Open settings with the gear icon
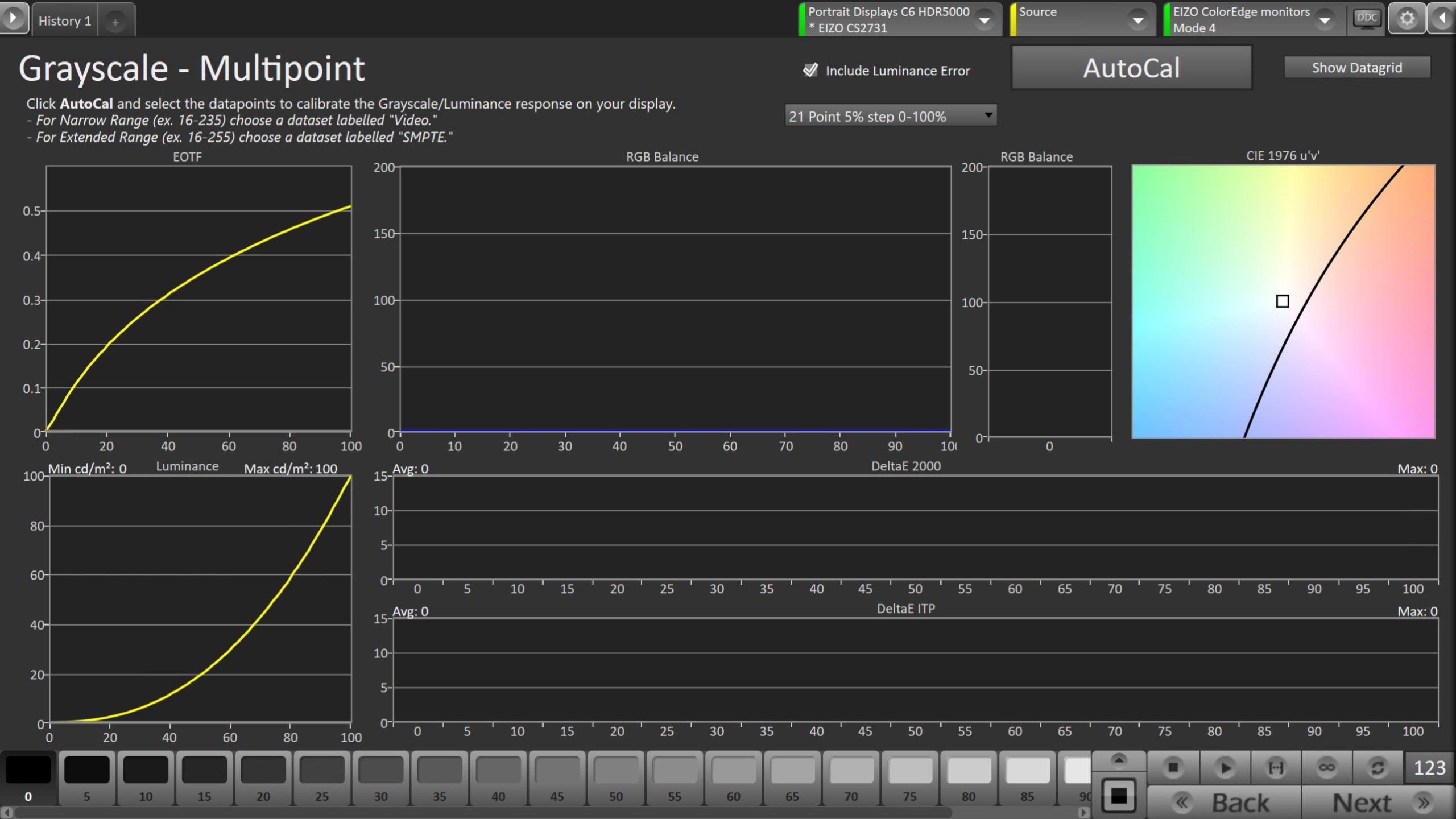Viewport: 1456px width, 819px height. point(1407,19)
